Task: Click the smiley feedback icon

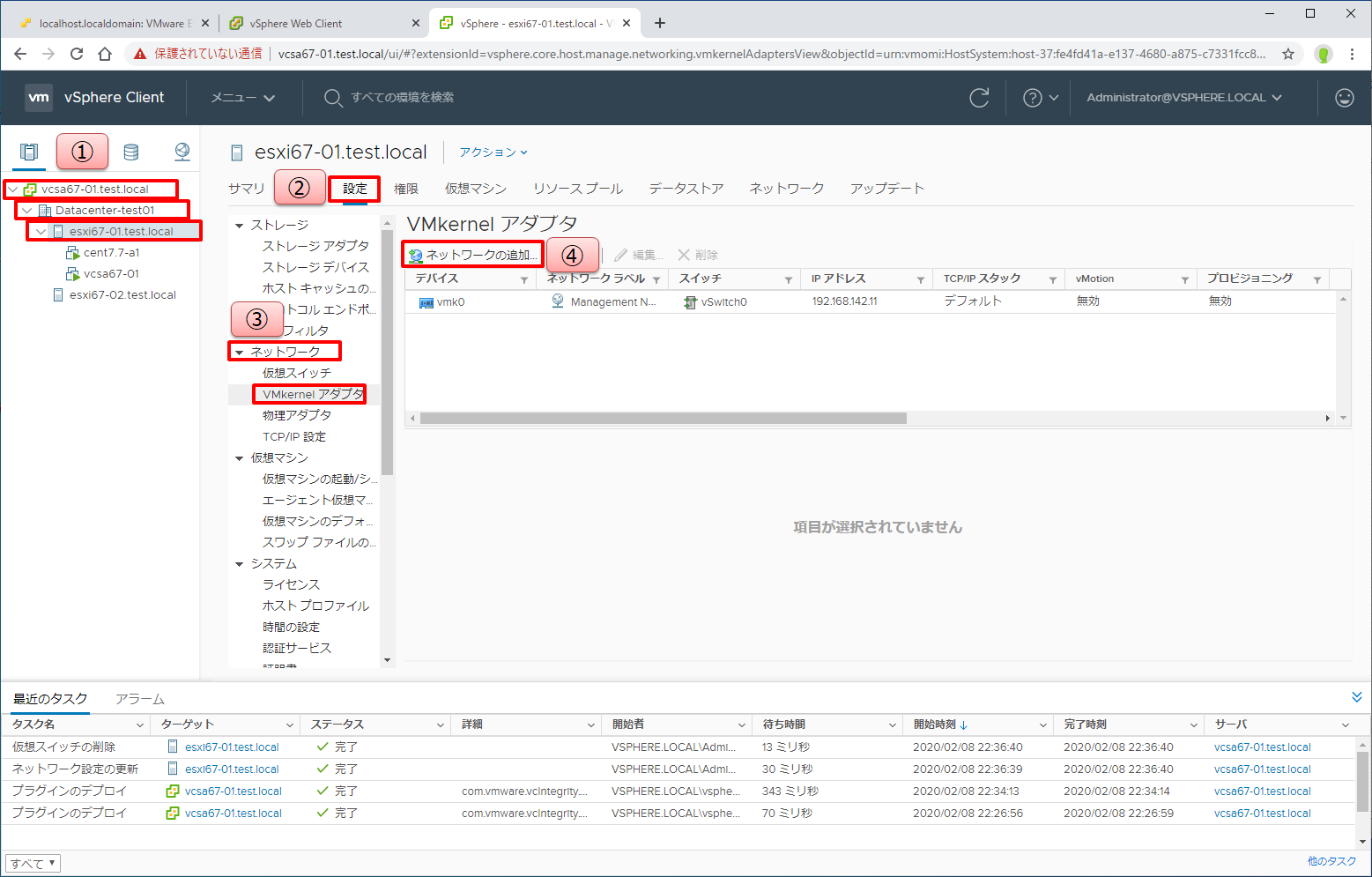Action: click(x=1345, y=98)
